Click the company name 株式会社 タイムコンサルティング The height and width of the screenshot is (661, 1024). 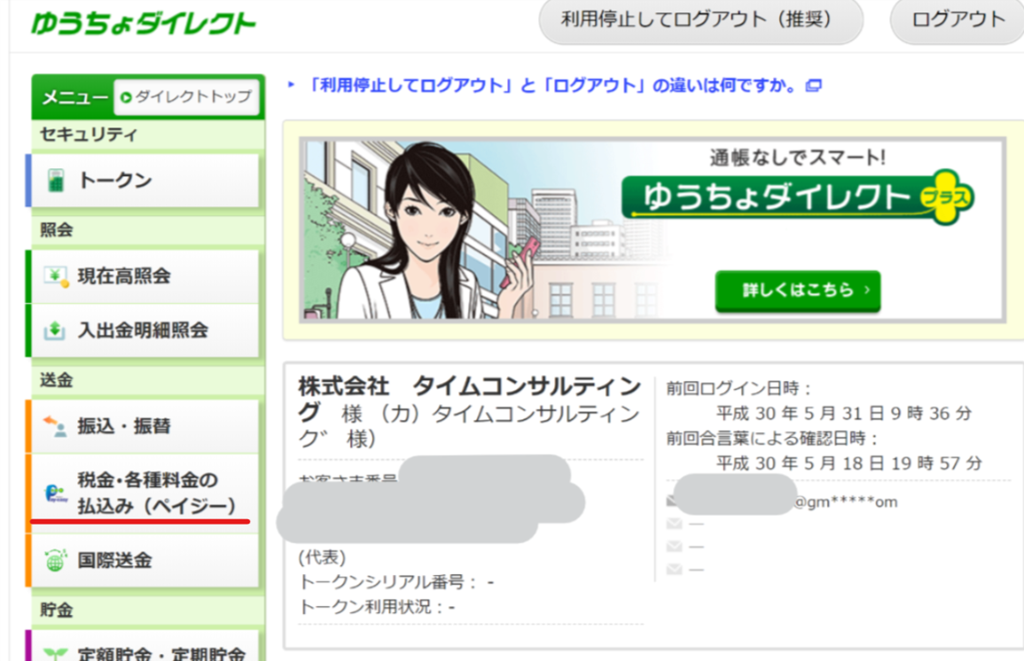click(469, 398)
